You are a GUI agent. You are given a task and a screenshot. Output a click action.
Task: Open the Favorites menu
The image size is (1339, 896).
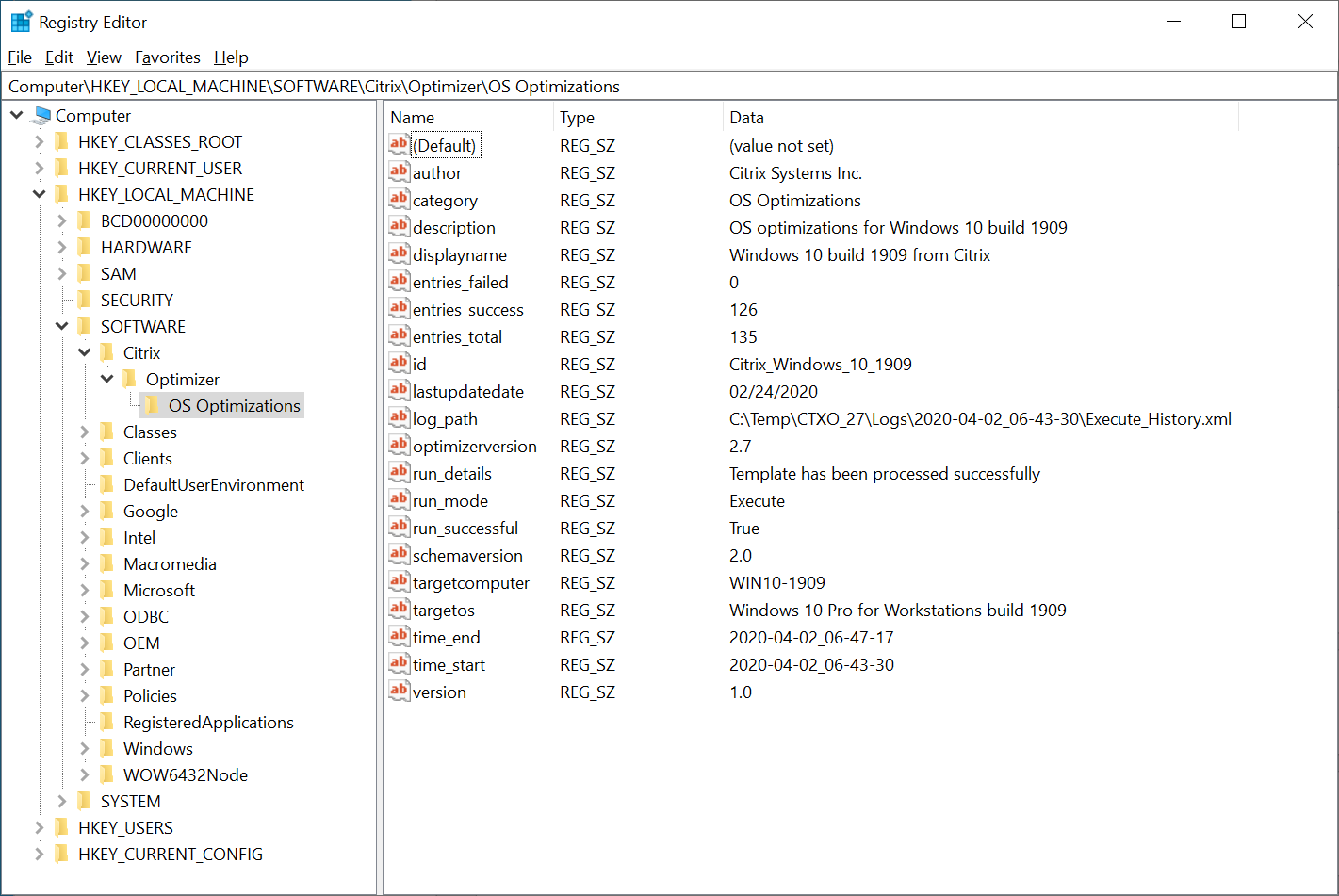167,57
